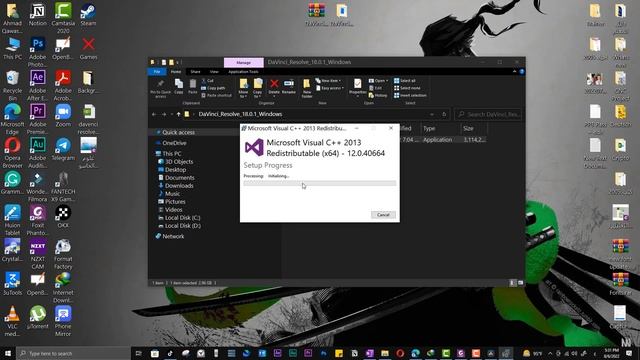Open Downloads in the navigation pane
Image resolution: width=640 pixels, height=360 pixels.
point(179,186)
